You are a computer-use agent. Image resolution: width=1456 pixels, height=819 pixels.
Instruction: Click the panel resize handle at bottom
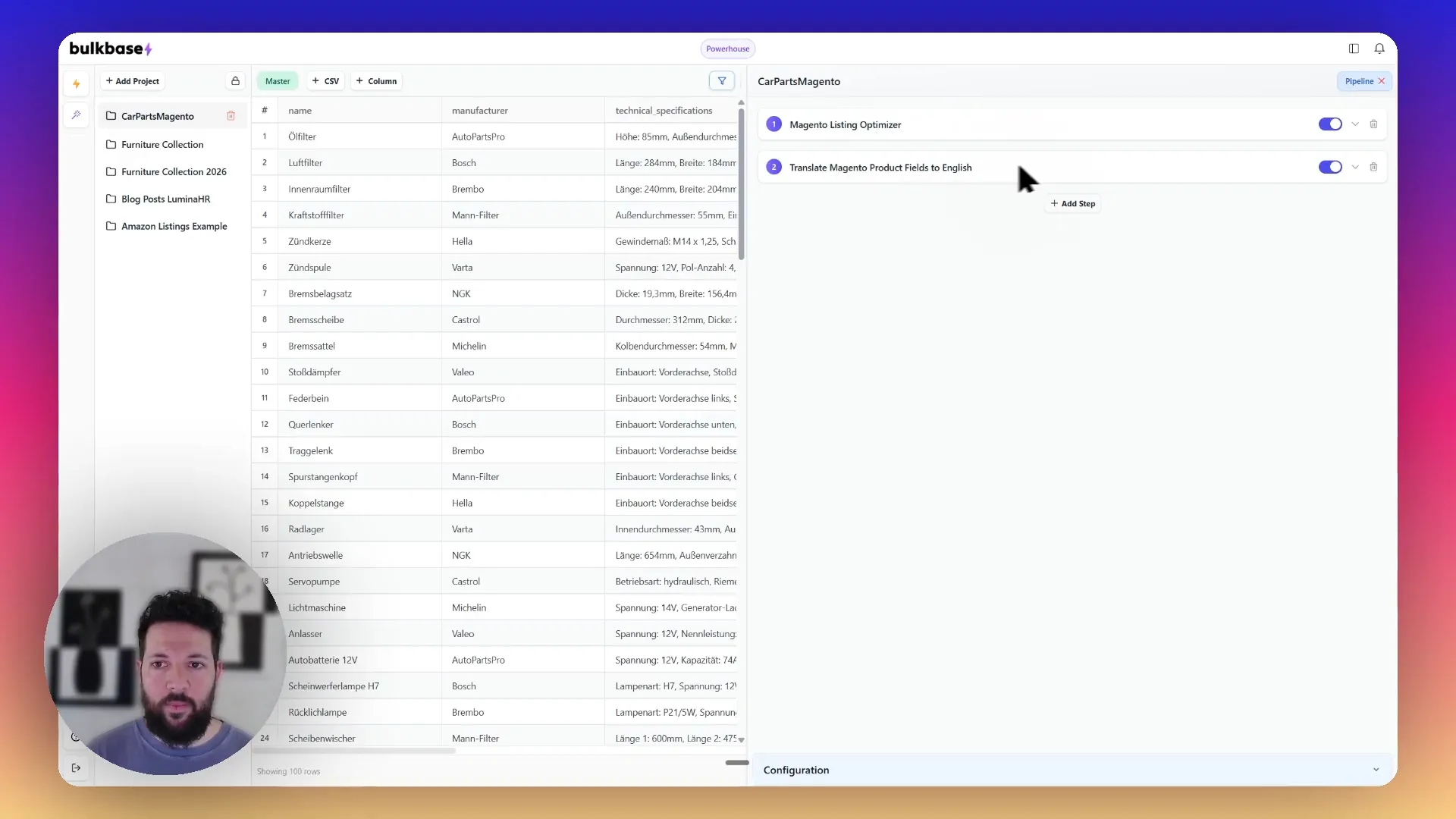(737, 763)
